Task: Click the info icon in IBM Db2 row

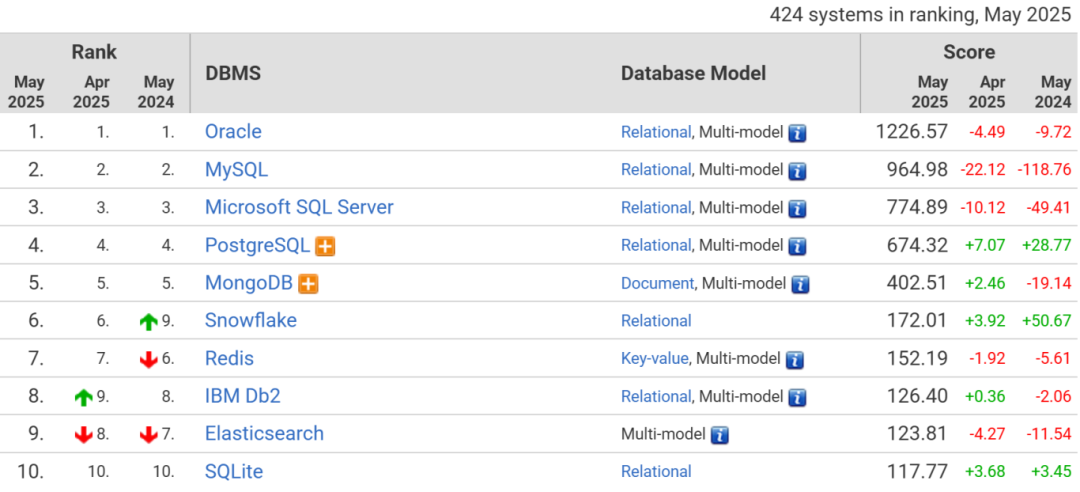Action: tap(797, 397)
